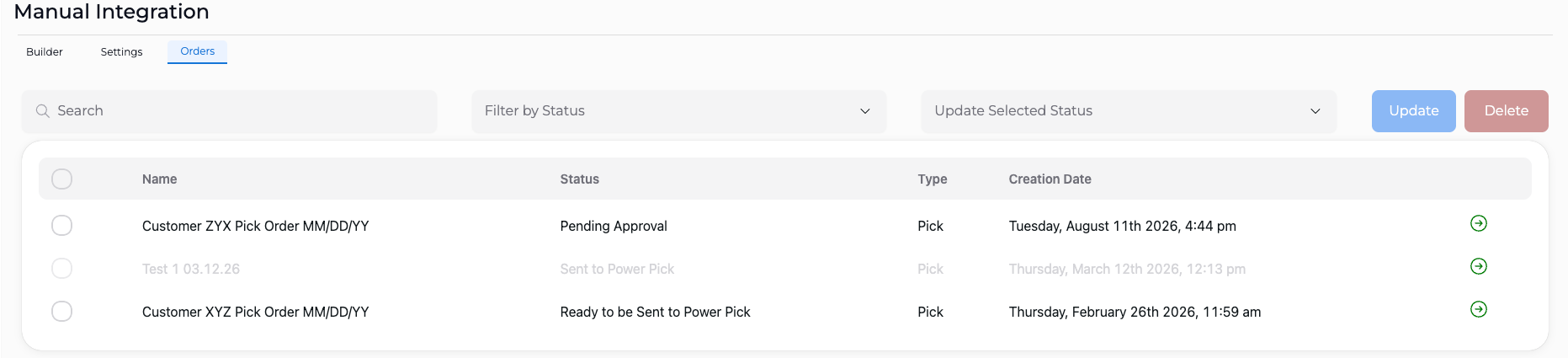1568x358 pixels.
Task: Switch to the Settings tab
Action: [121, 51]
